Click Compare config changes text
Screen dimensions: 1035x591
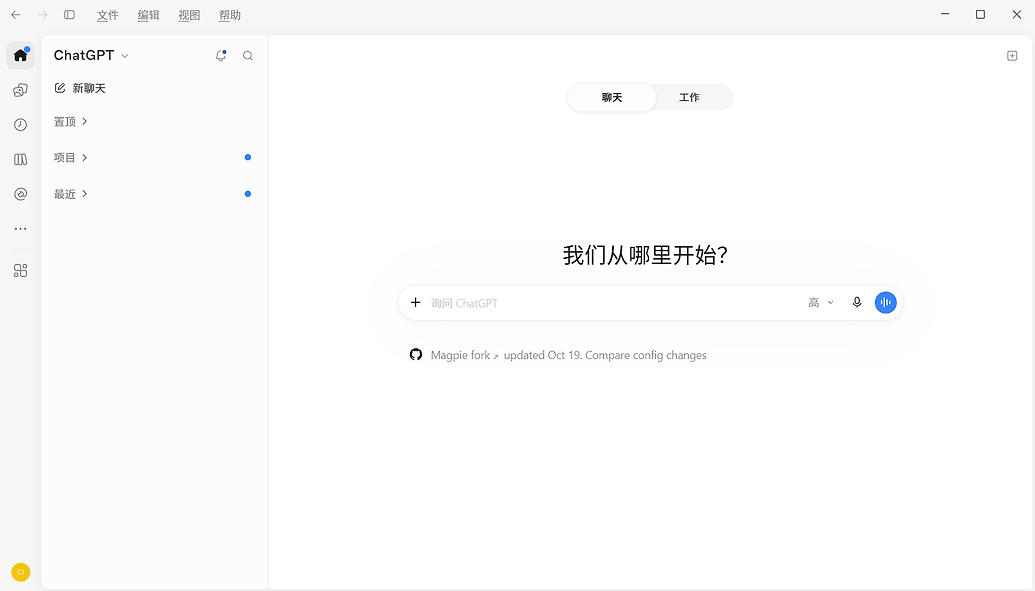(x=646, y=355)
